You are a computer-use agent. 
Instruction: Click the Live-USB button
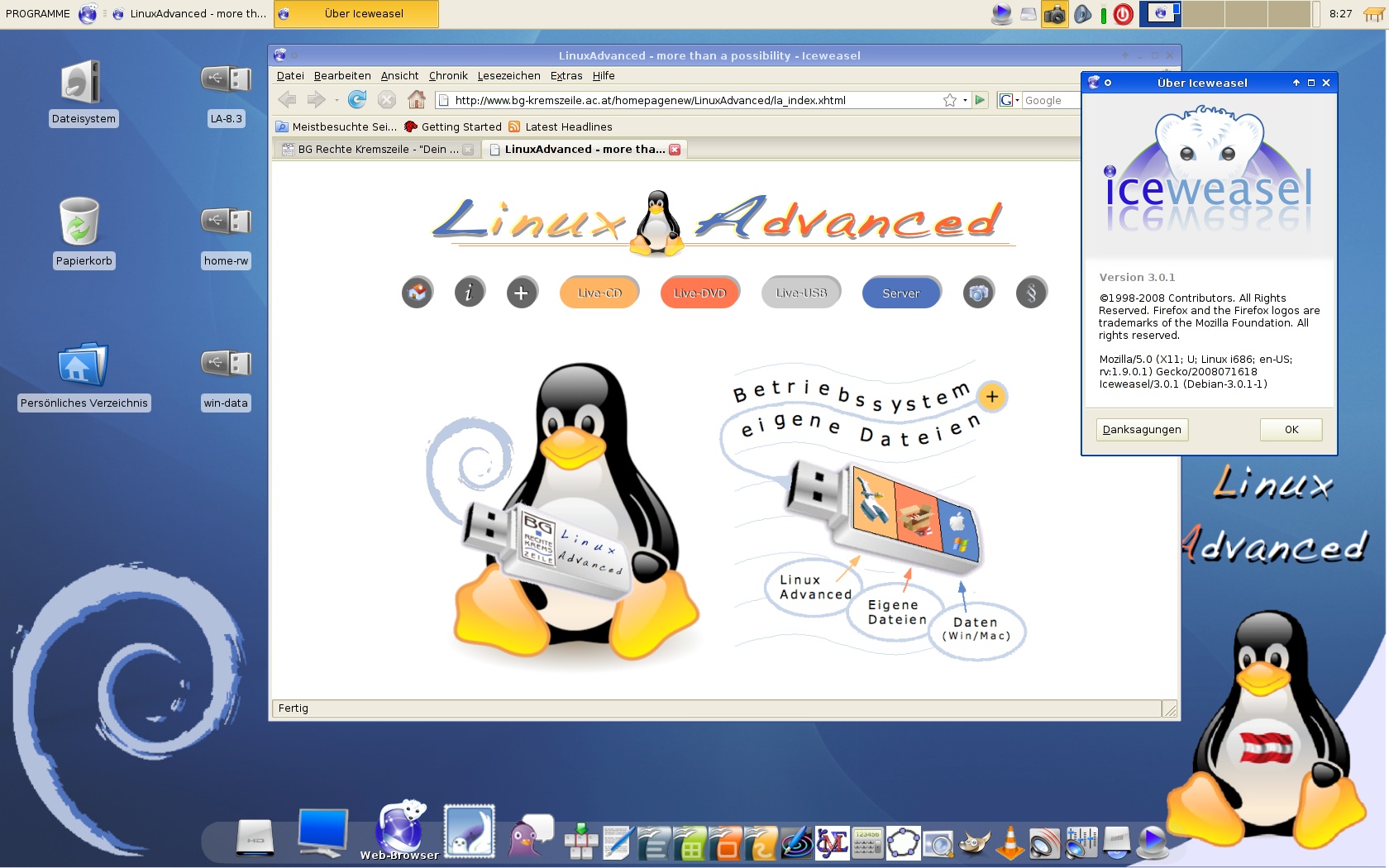point(801,293)
